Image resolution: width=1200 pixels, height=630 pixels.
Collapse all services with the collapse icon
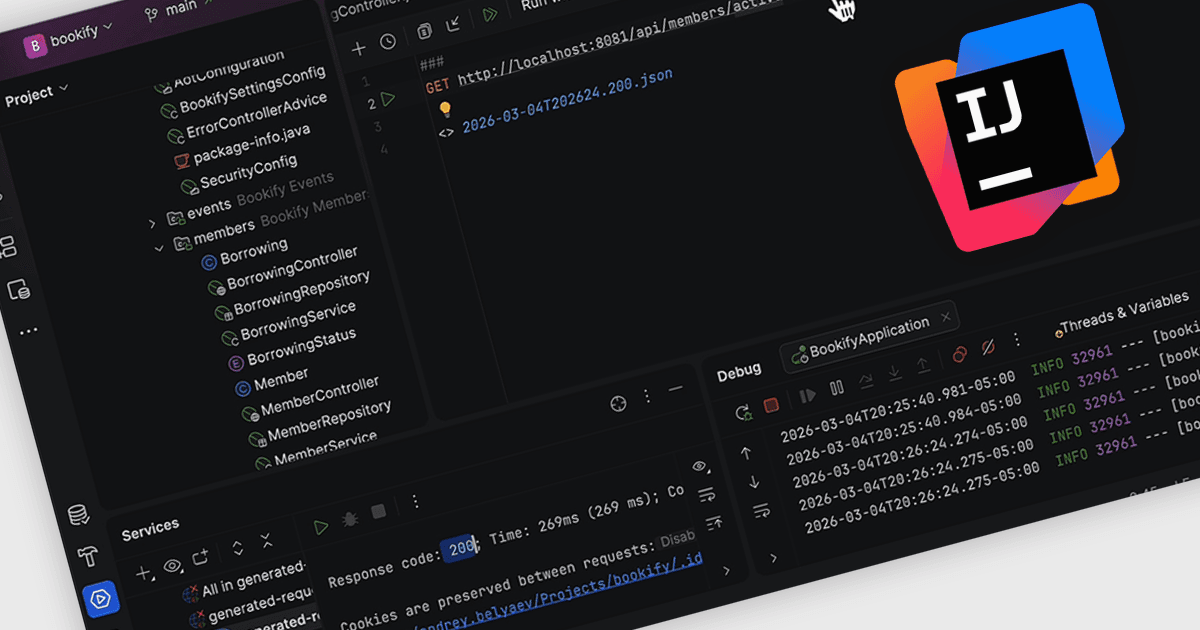click(266, 541)
